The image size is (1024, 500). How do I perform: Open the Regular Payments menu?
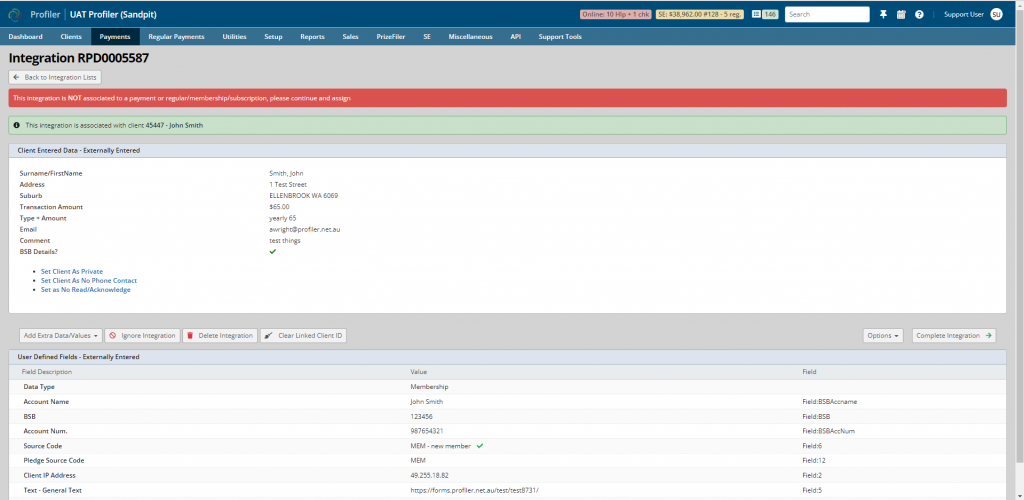coord(176,37)
